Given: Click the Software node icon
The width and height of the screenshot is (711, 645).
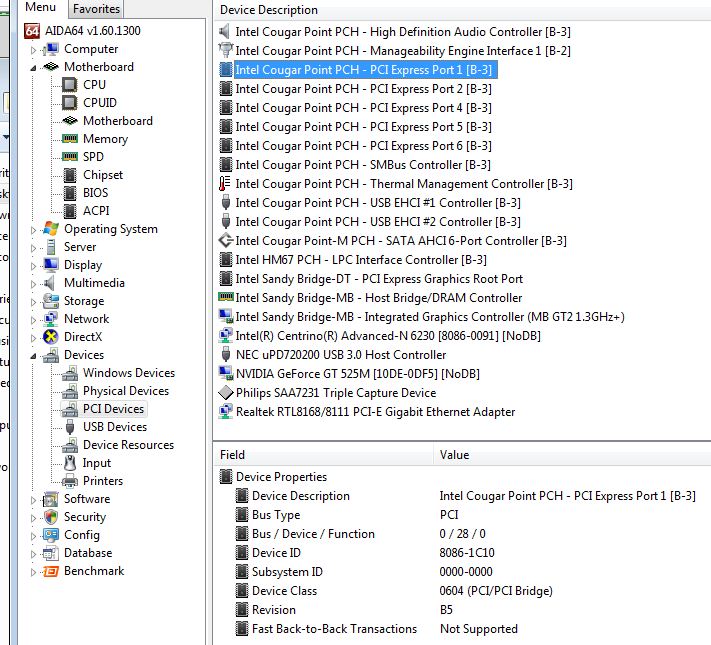Looking at the screenshot, I should pyautogui.click(x=51, y=499).
